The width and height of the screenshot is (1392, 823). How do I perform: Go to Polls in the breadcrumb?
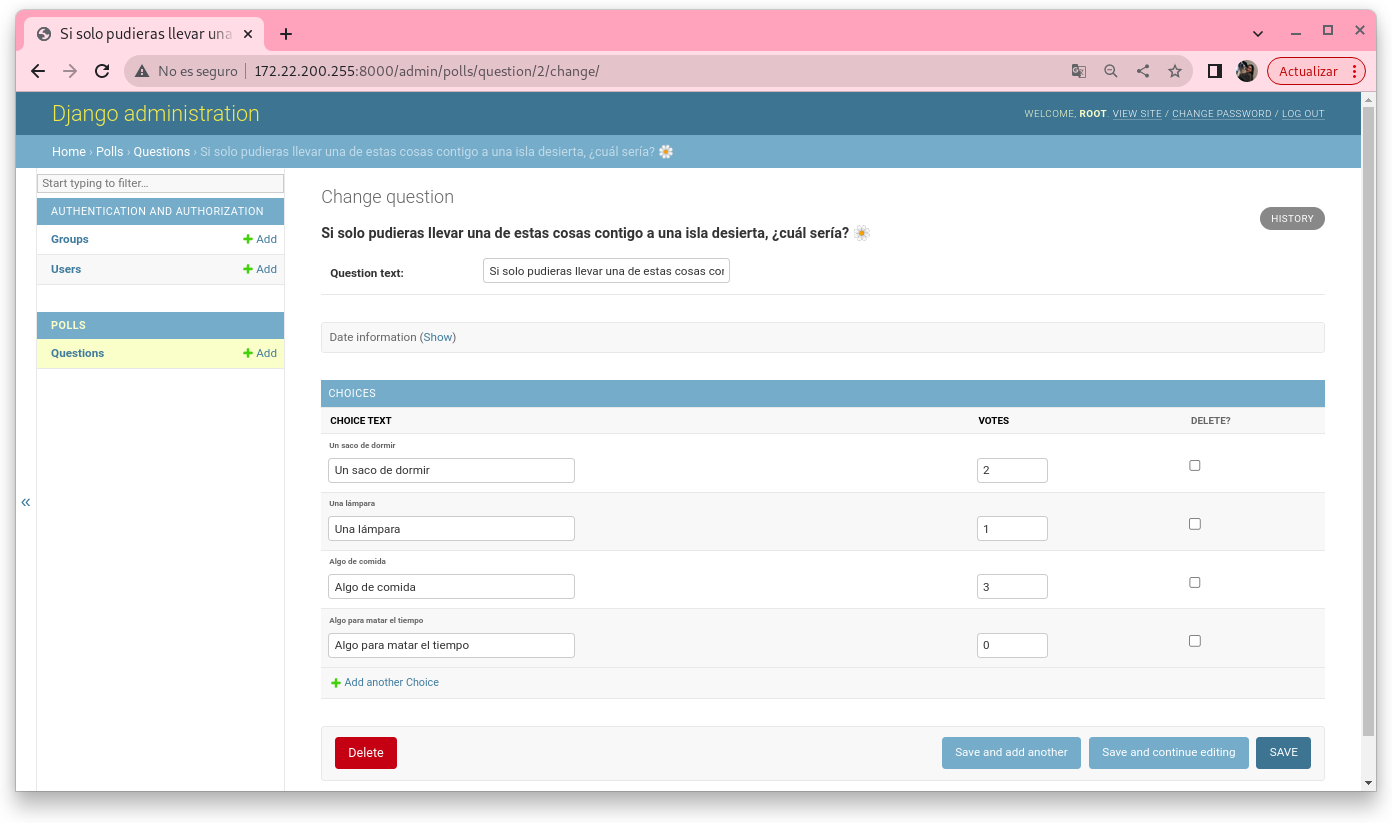tap(109, 152)
